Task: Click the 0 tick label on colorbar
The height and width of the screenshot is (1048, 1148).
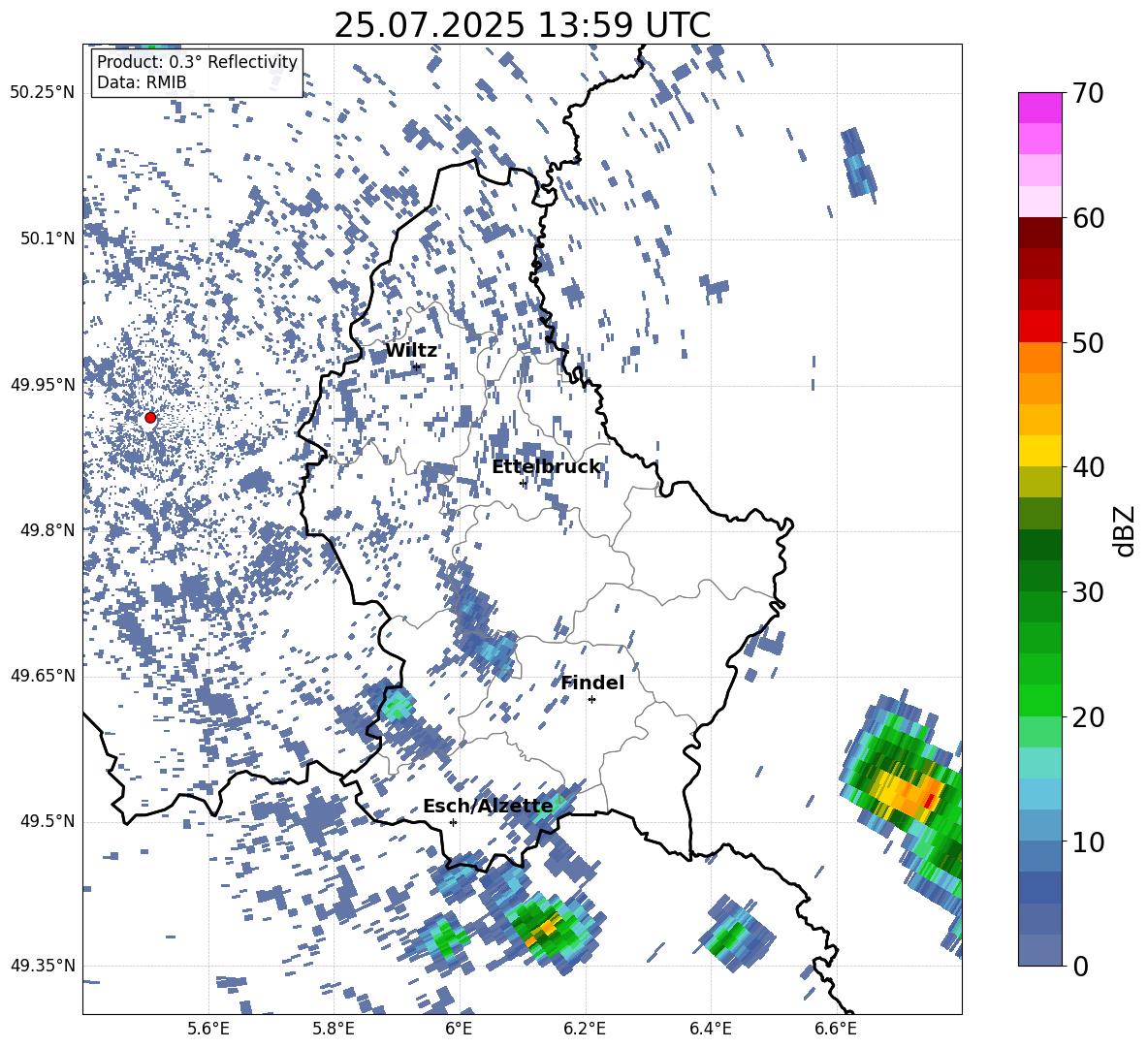Action: [1080, 966]
